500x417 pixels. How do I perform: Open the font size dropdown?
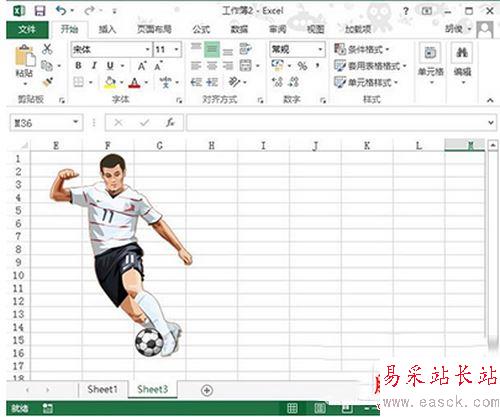[x=176, y=50]
